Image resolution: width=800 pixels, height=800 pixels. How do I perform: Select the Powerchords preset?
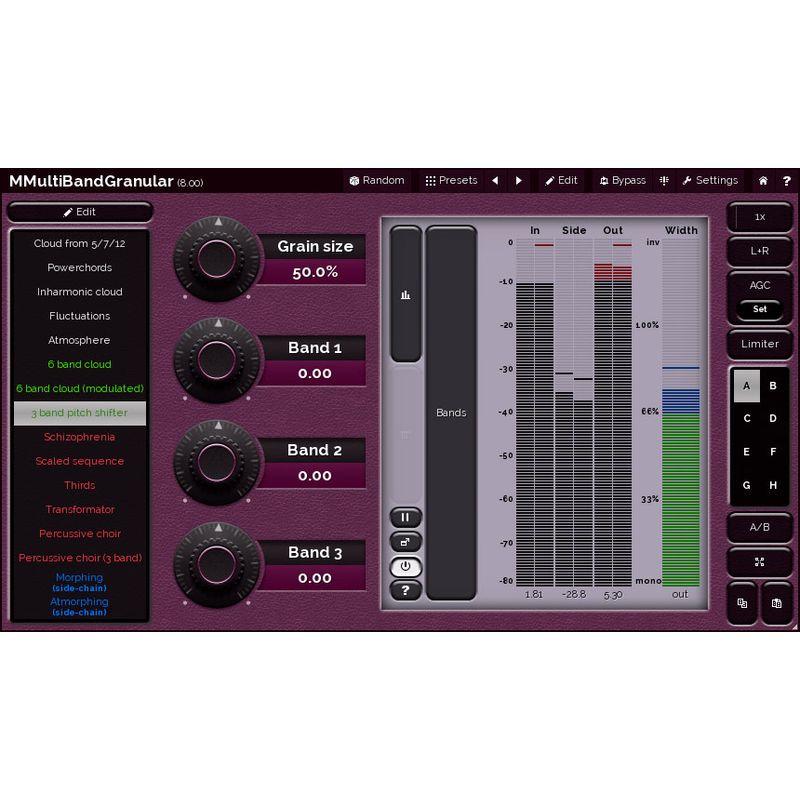80,267
